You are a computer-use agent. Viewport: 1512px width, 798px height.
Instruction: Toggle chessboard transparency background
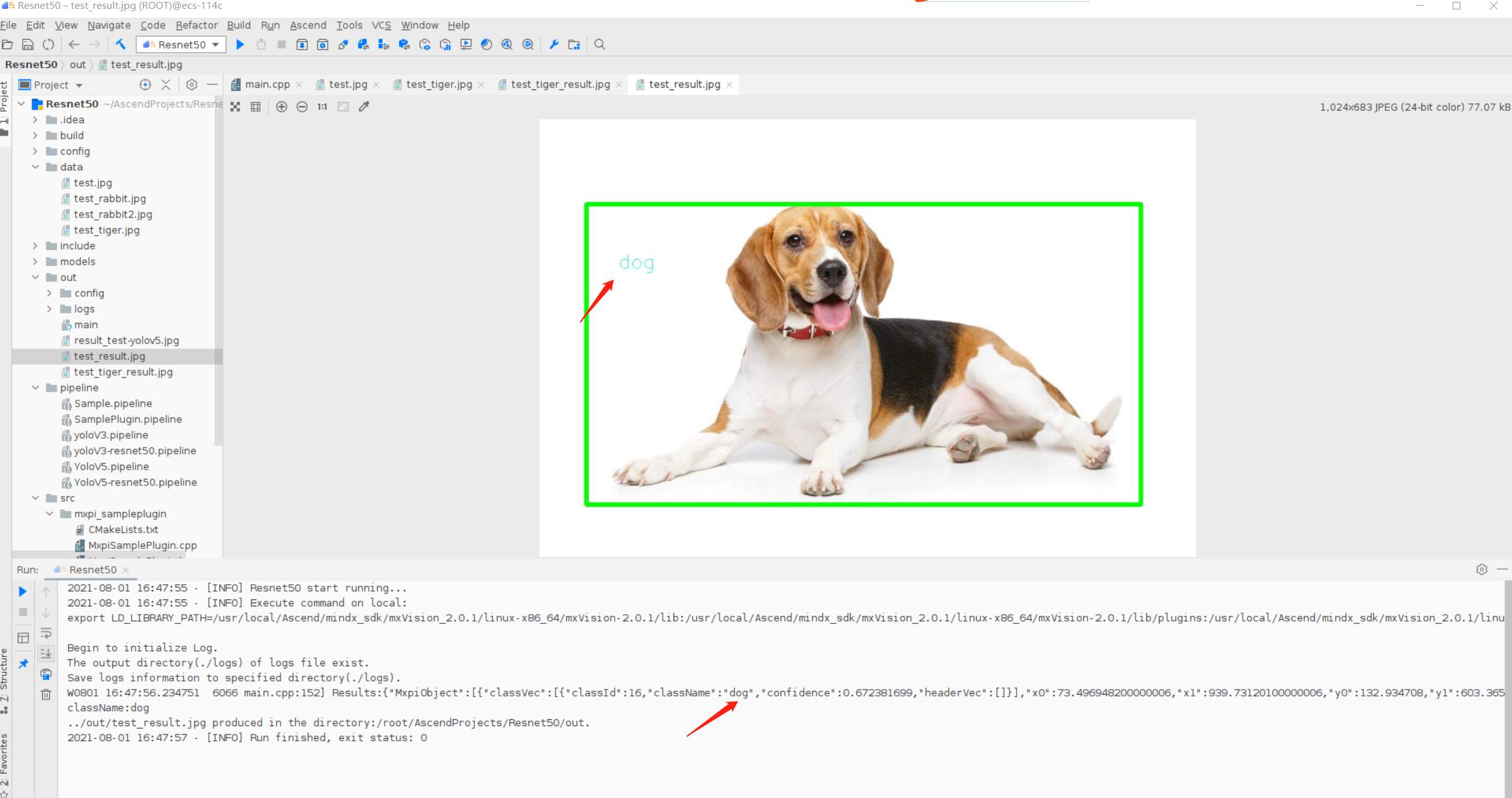point(235,107)
